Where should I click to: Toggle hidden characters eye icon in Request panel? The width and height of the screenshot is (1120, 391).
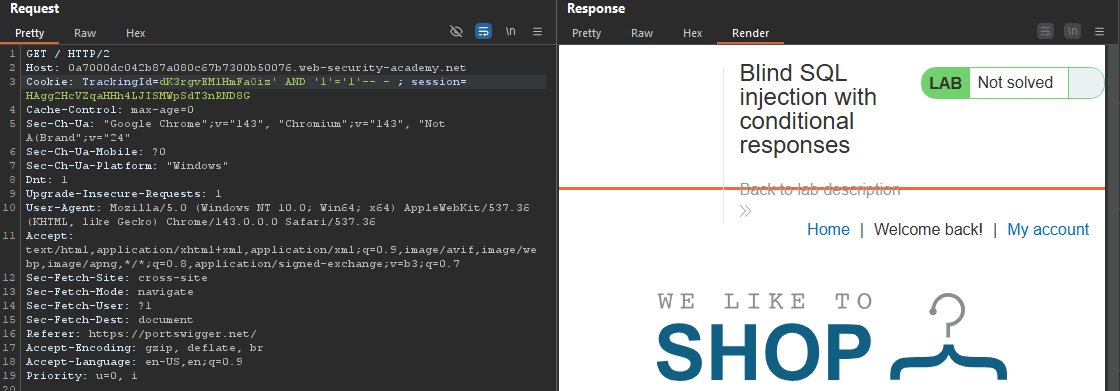[x=456, y=31]
